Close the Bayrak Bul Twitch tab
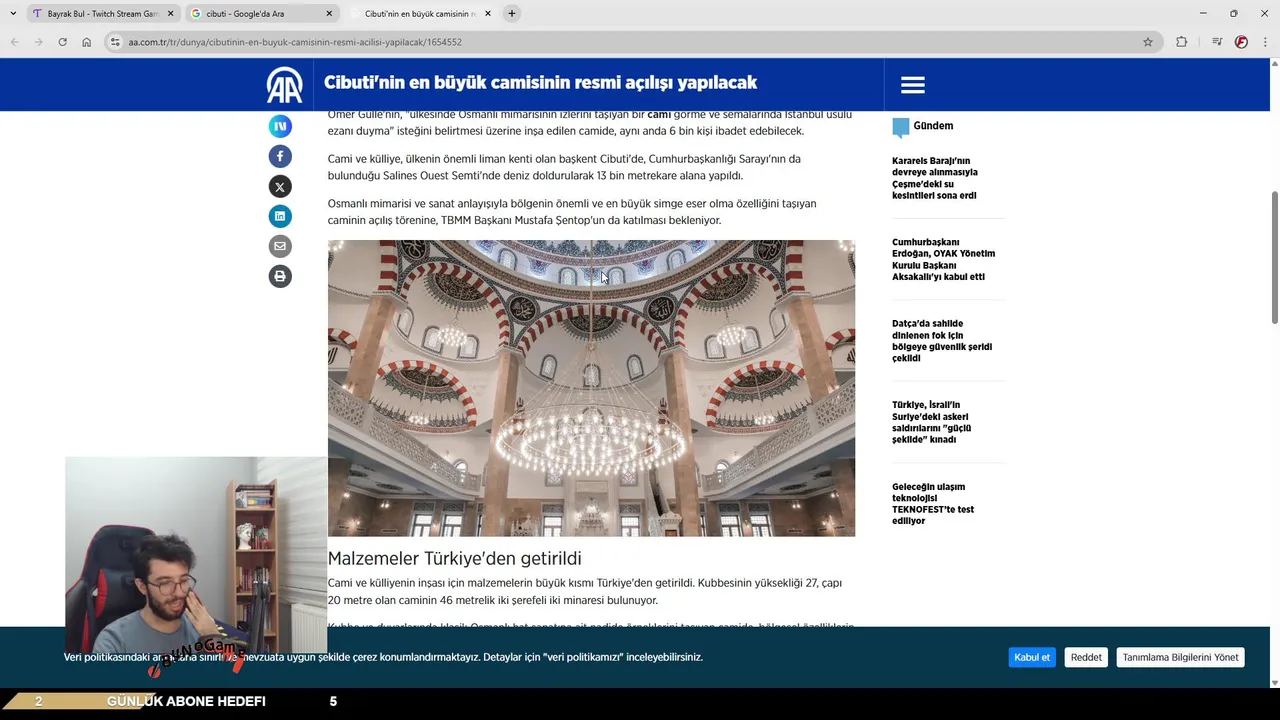Image resolution: width=1280 pixels, height=720 pixels. point(170,14)
